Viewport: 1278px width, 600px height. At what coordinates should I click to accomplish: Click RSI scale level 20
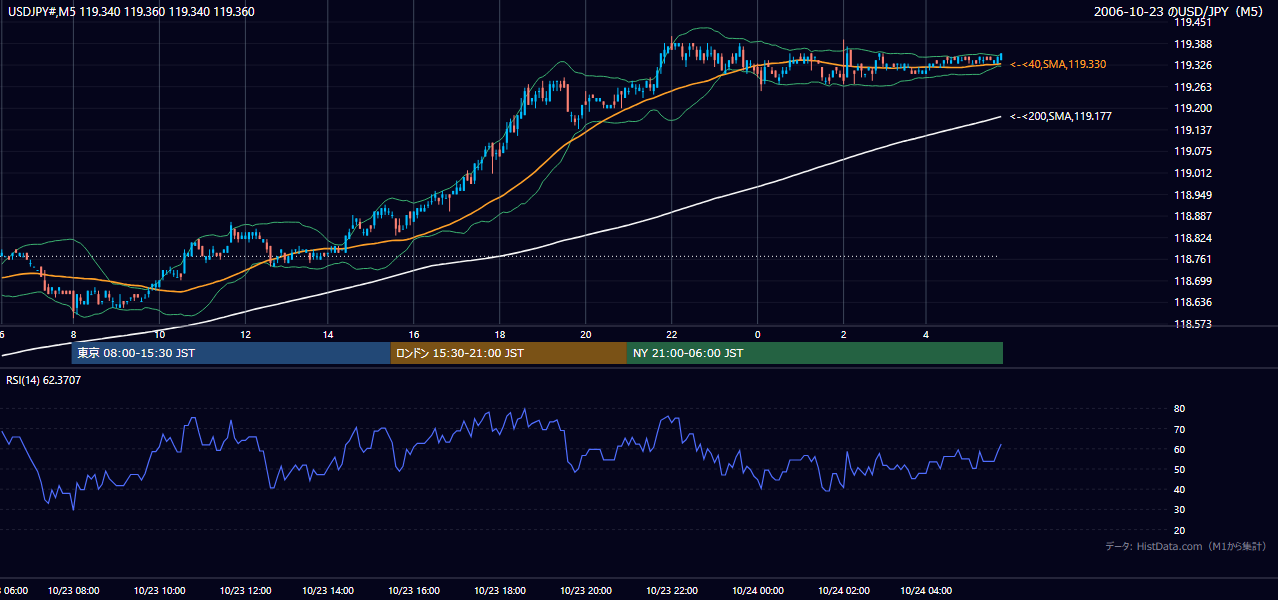(x=1179, y=531)
